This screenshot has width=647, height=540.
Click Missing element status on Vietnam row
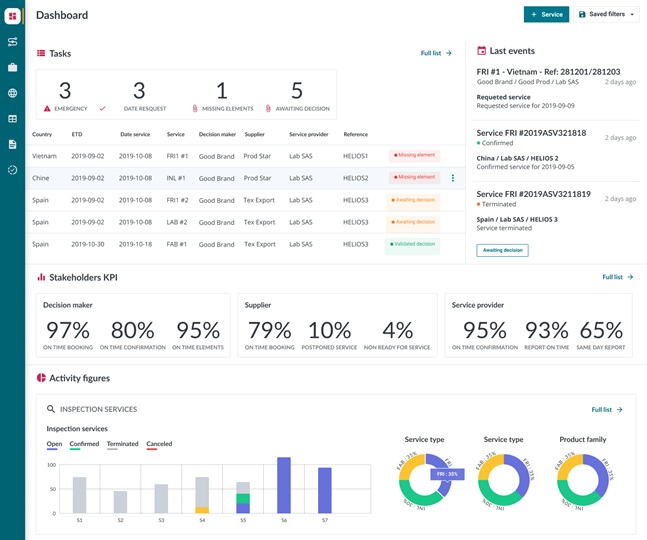pos(414,155)
